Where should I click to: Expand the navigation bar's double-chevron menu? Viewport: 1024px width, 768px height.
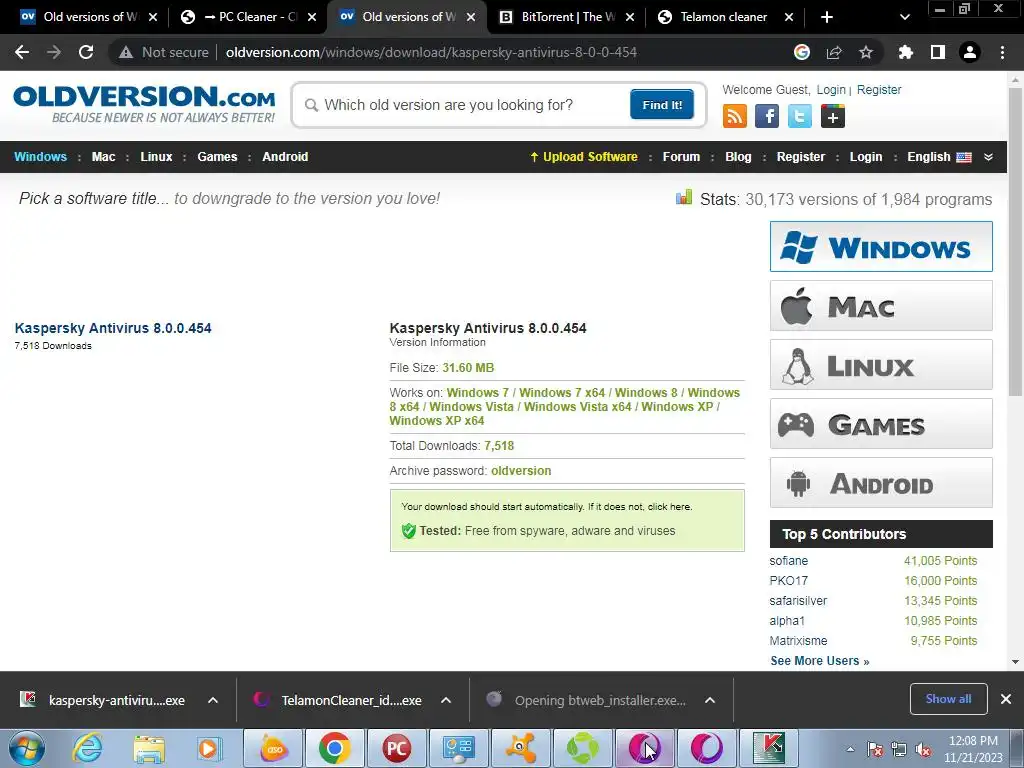tap(988, 157)
